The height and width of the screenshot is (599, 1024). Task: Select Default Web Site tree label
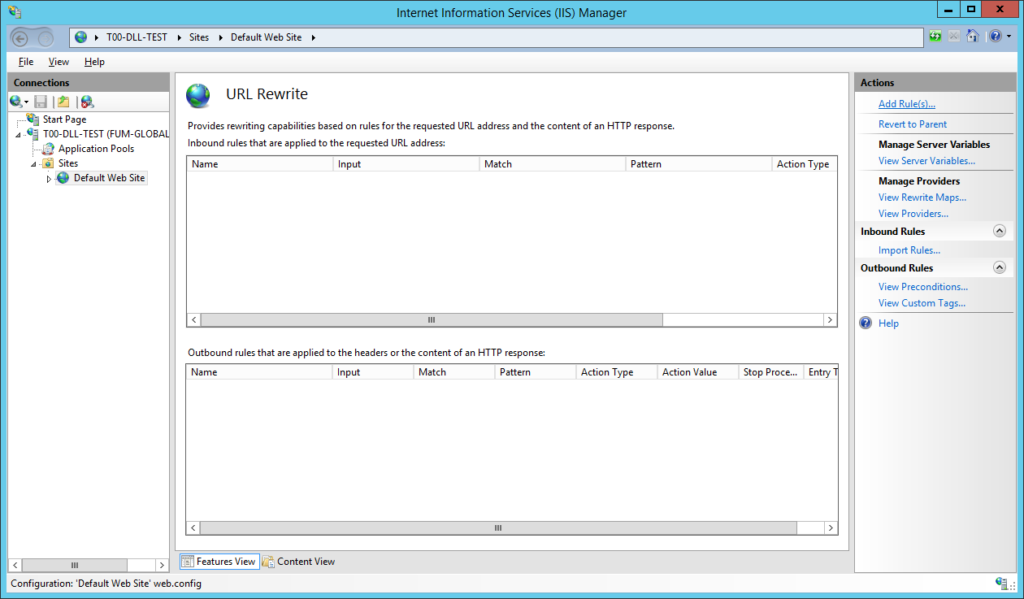[109, 178]
